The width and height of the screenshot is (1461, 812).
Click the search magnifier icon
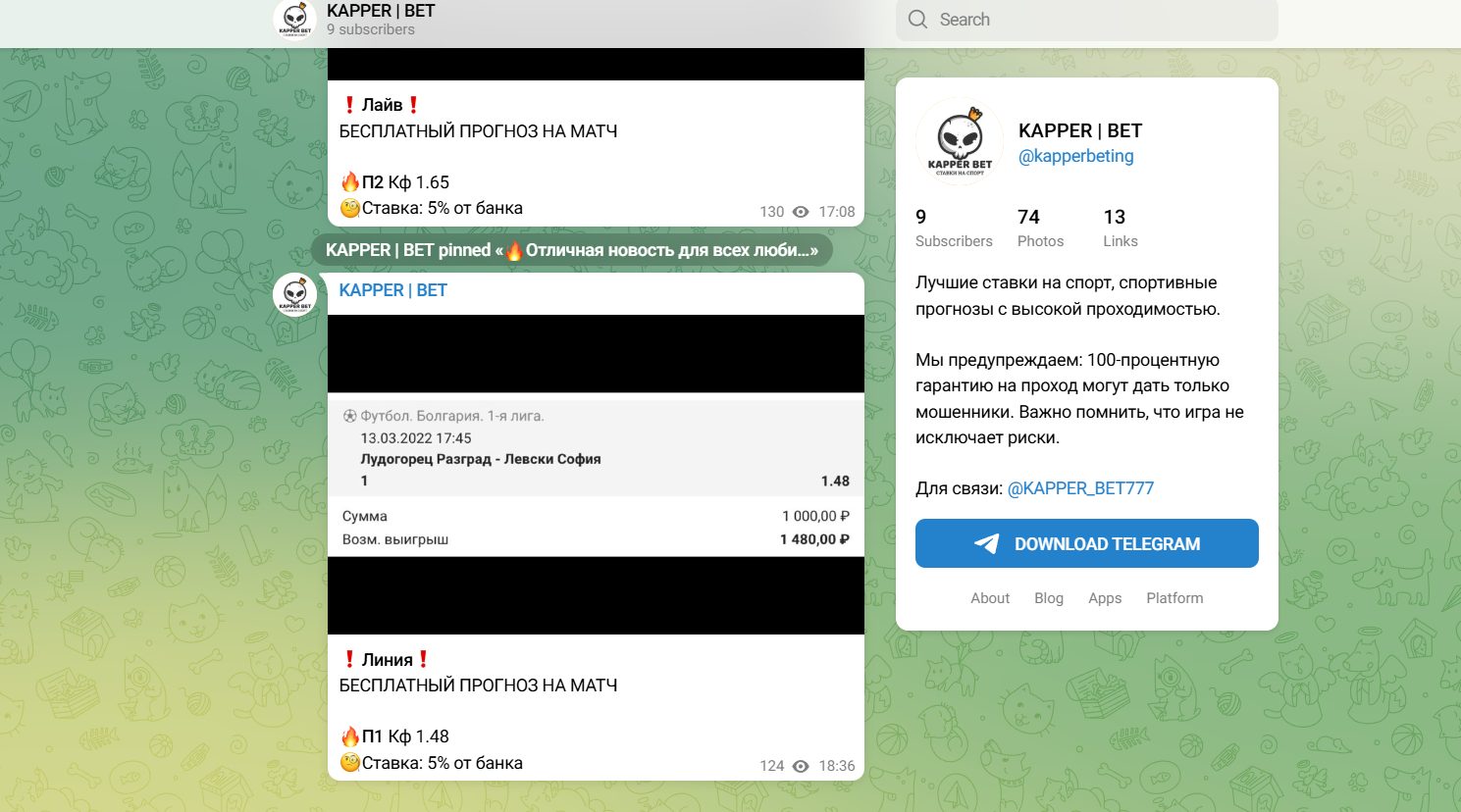917,20
